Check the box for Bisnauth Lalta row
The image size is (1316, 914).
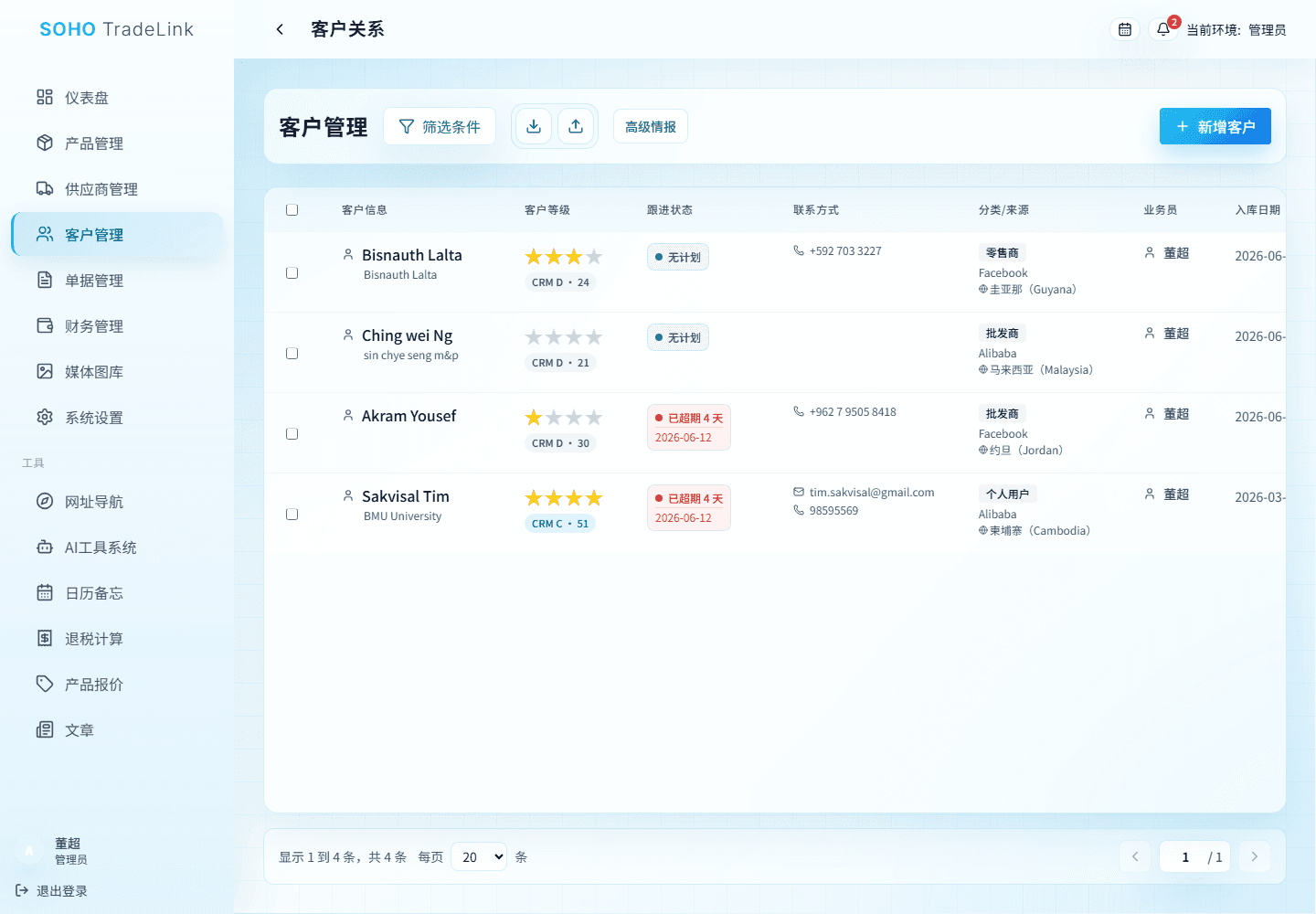pos(292,272)
